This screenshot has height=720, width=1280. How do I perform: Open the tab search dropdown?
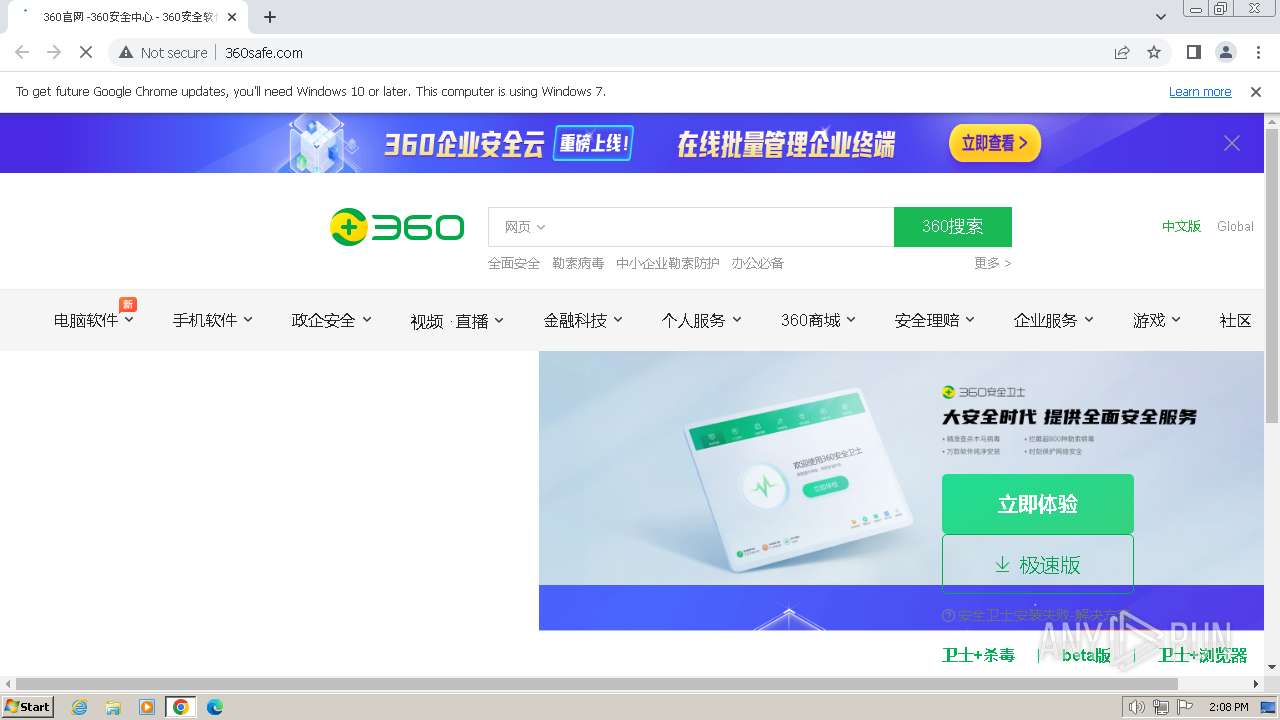coord(1160,17)
